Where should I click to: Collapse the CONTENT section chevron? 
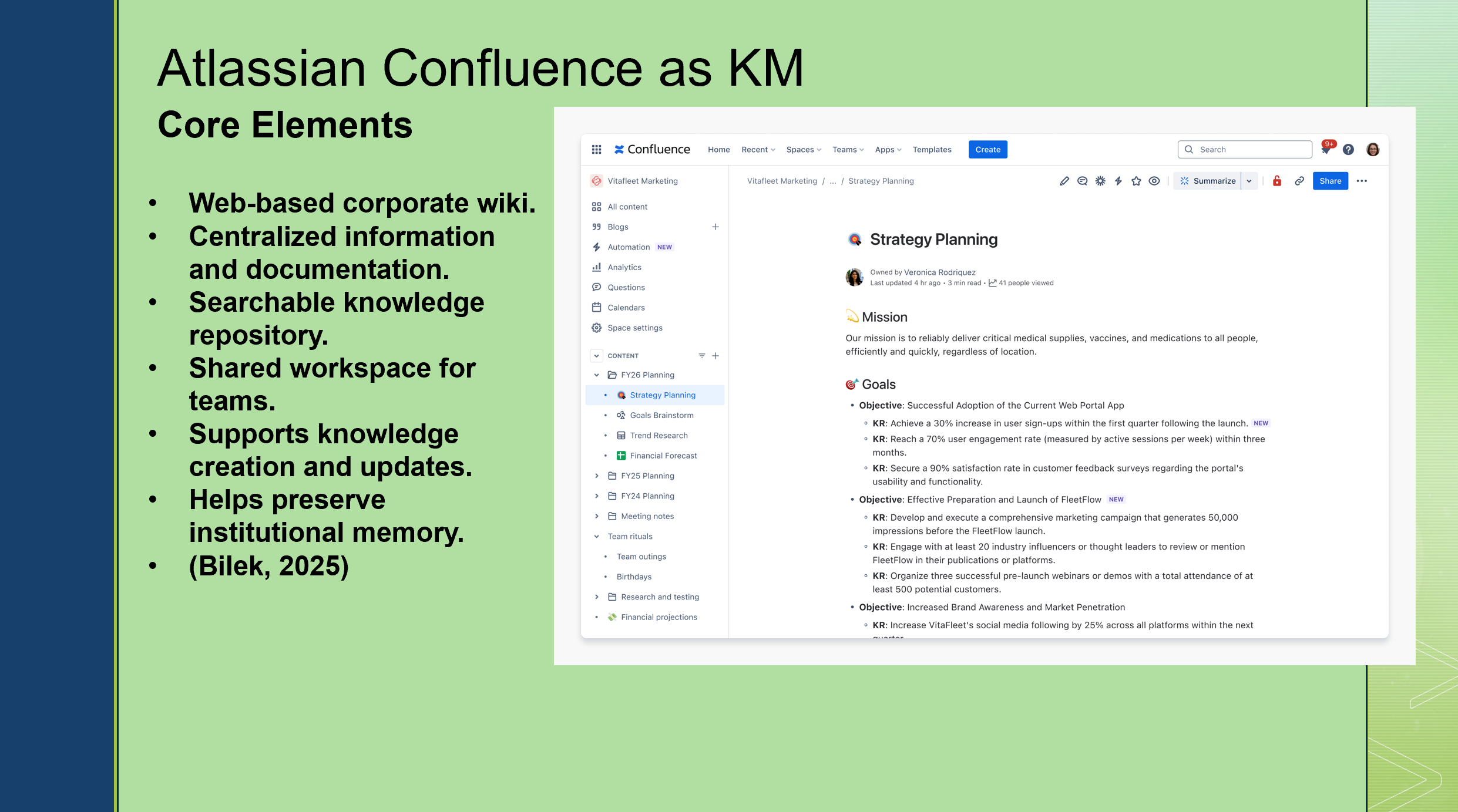596,356
